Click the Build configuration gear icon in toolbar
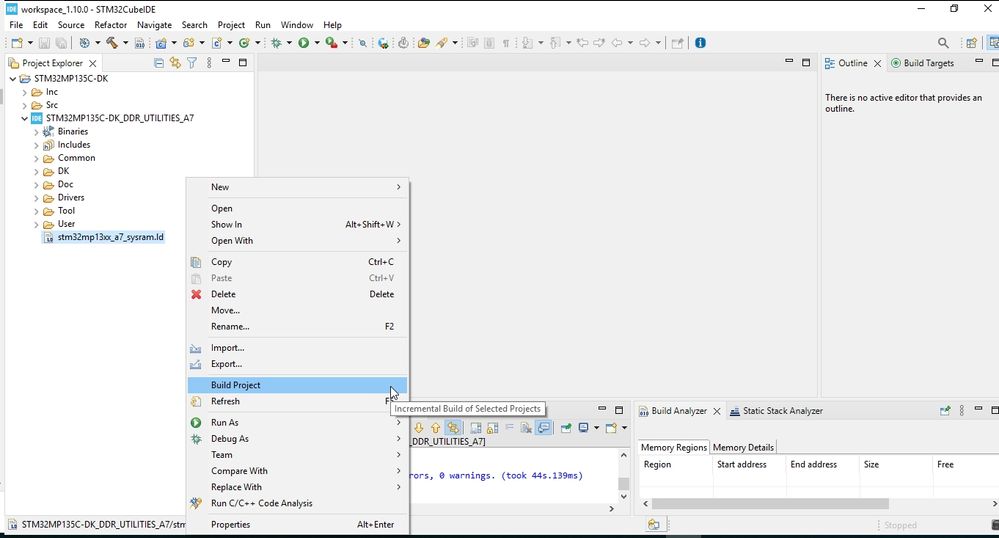Screen dimensions: 999x538 pyautogui.click(x=84, y=43)
